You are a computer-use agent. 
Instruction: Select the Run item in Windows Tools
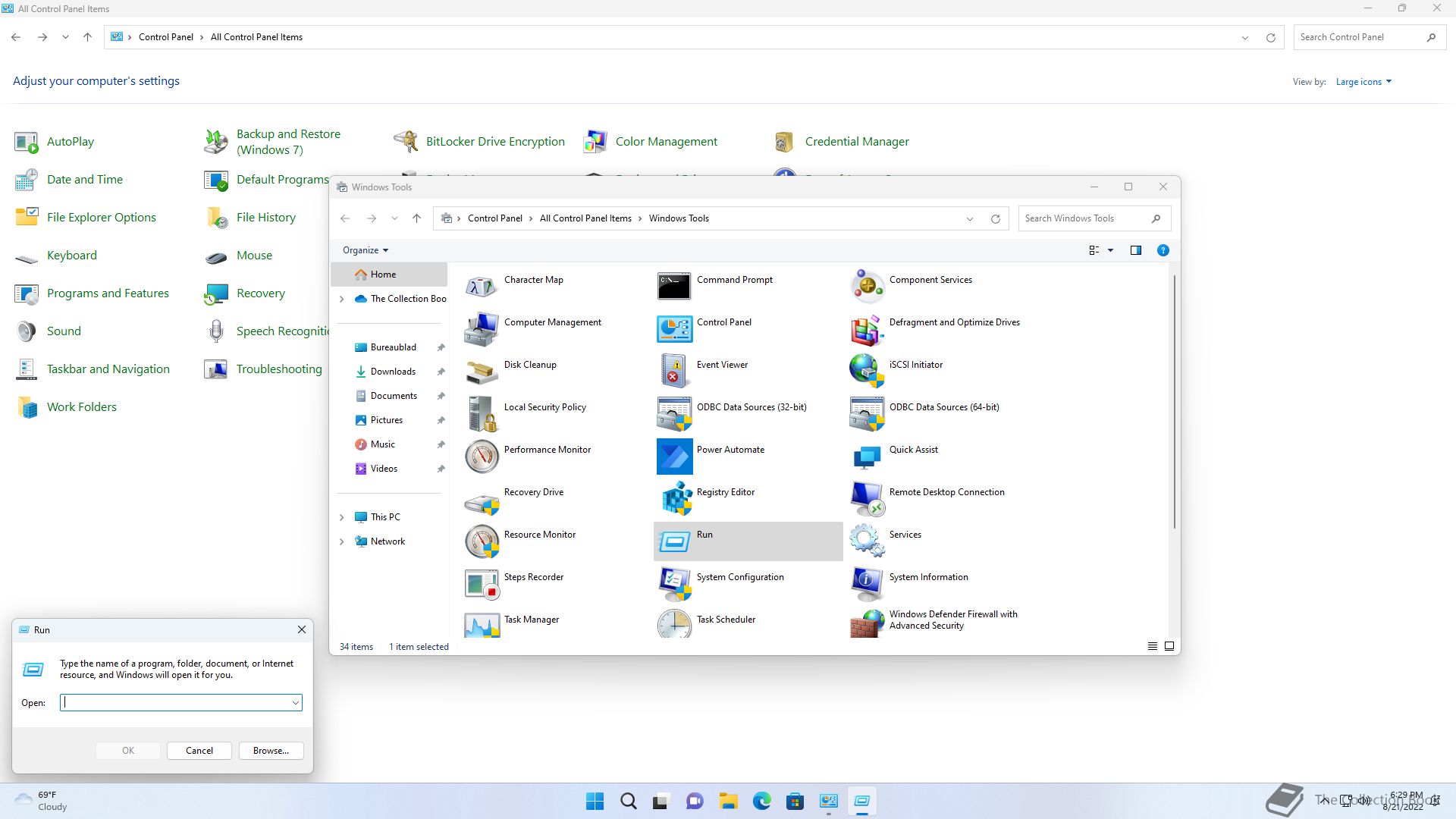click(748, 541)
